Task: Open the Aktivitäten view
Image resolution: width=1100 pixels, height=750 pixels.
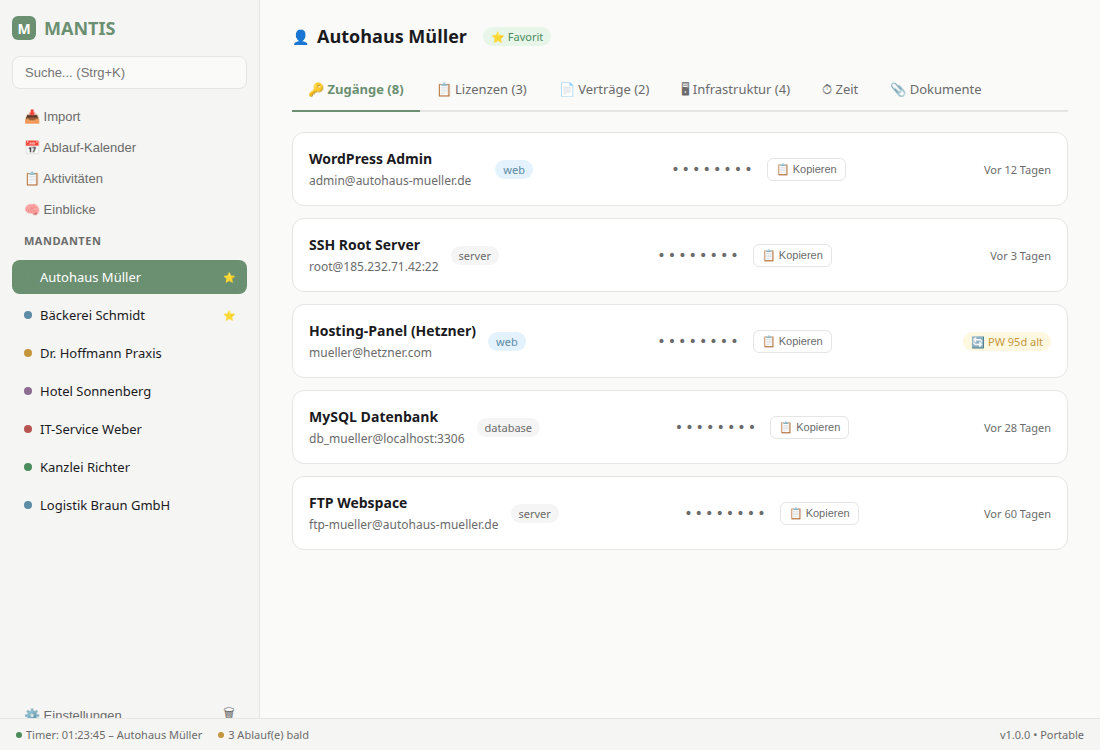Action: [x=64, y=179]
